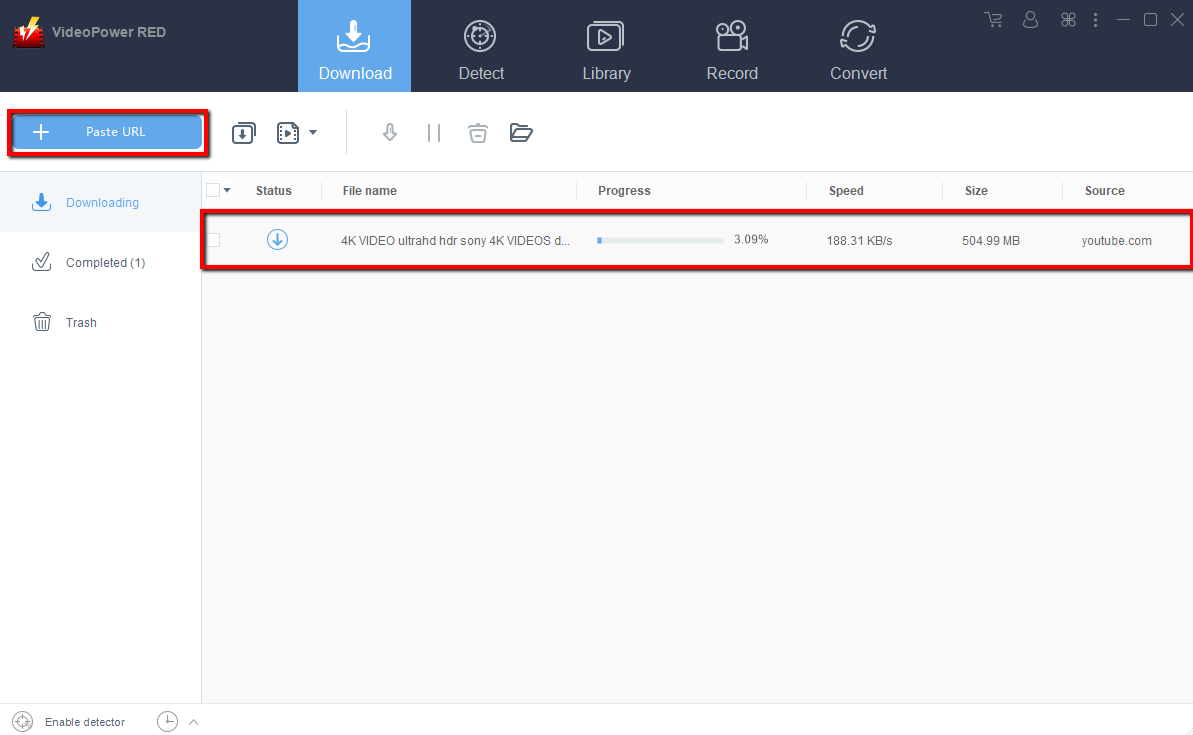The width and height of the screenshot is (1193, 735).
Task: Switch to the Library tab
Action: (606, 46)
